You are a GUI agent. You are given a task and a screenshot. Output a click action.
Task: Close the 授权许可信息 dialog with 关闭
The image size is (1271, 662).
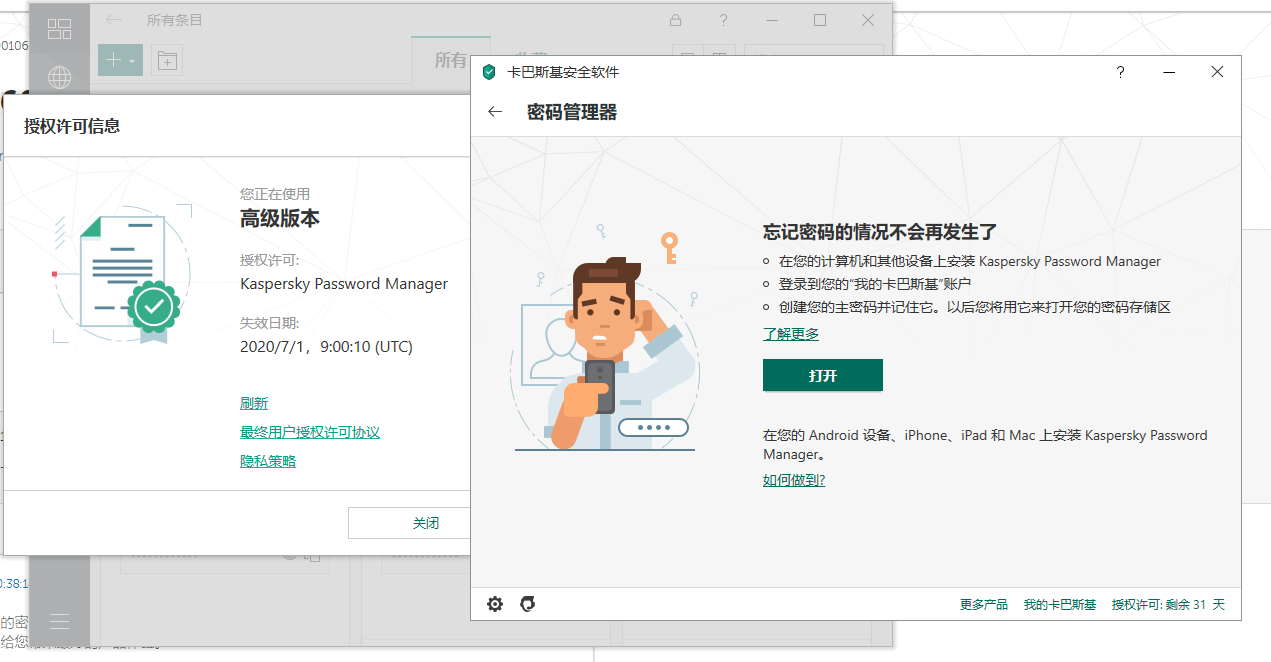click(x=409, y=523)
